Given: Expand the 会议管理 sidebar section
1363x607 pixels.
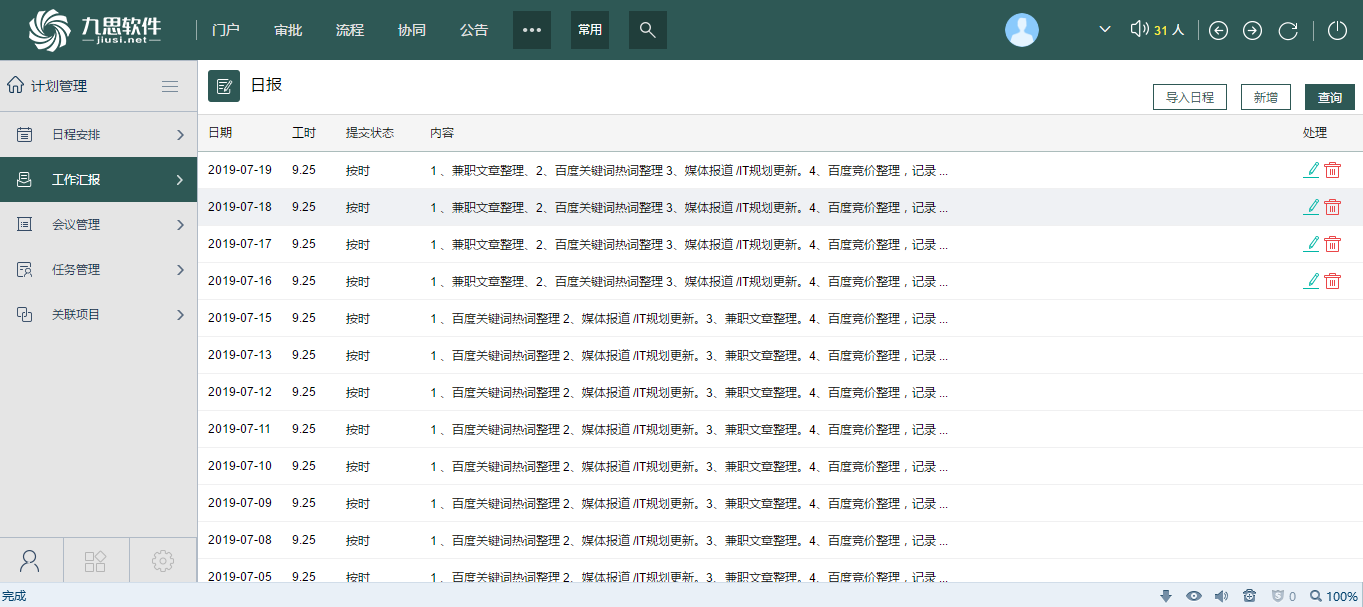Looking at the screenshot, I should click(98, 225).
